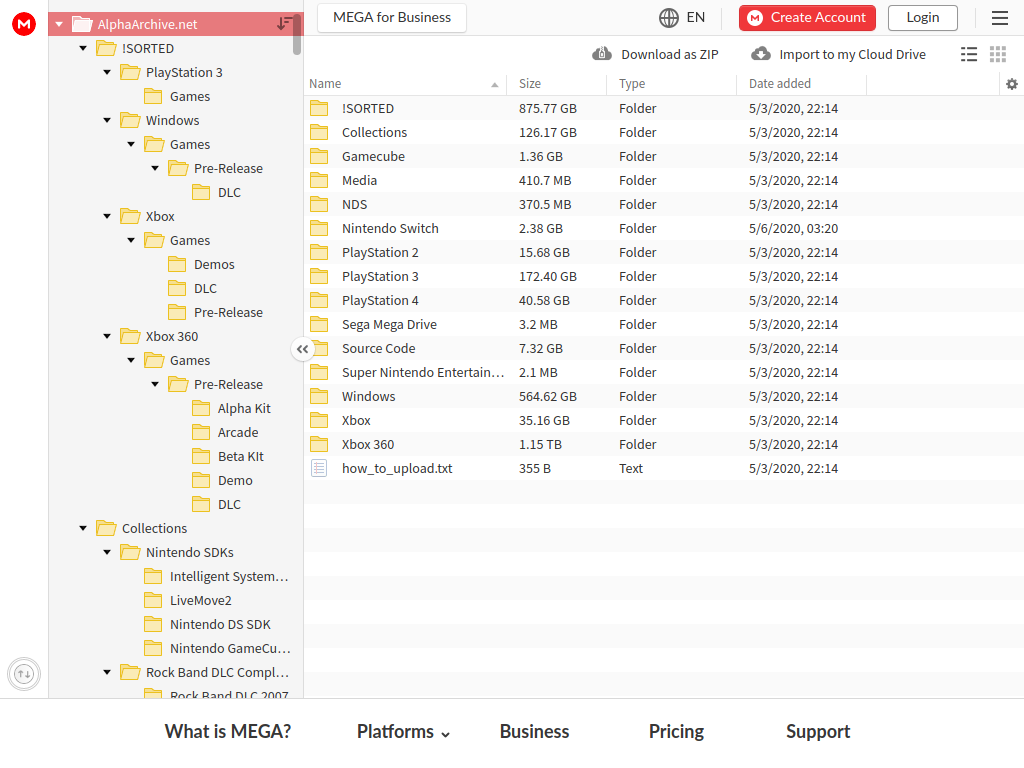Click the NDS folder icon
The width and height of the screenshot is (1024, 768).
(x=319, y=204)
